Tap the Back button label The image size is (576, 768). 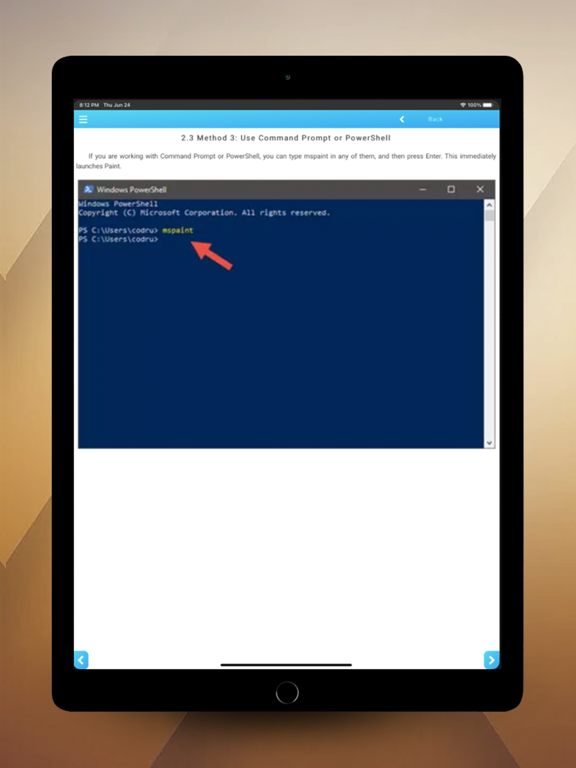coord(435,119)
